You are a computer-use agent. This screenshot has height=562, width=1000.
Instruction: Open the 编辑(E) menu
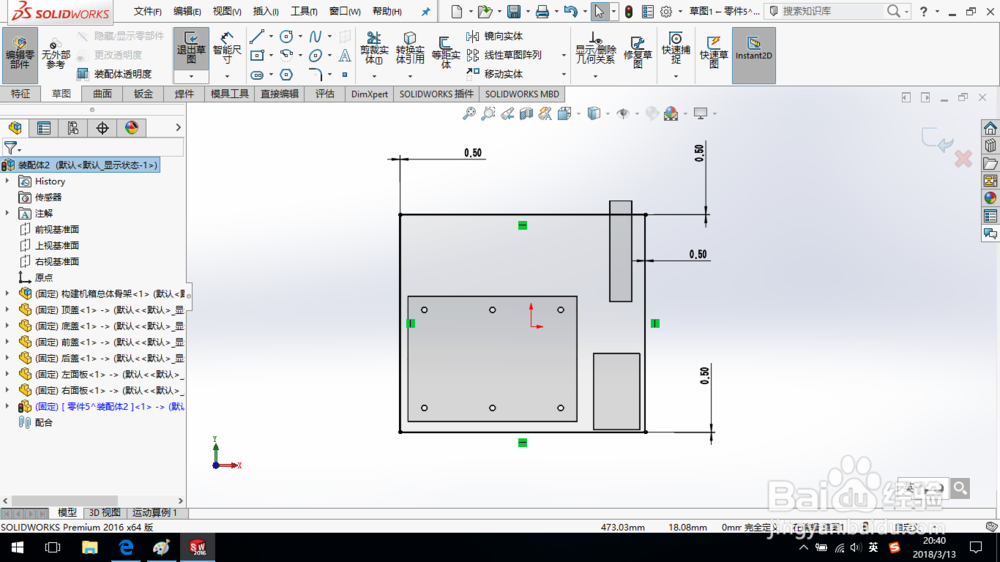(187, 11)
